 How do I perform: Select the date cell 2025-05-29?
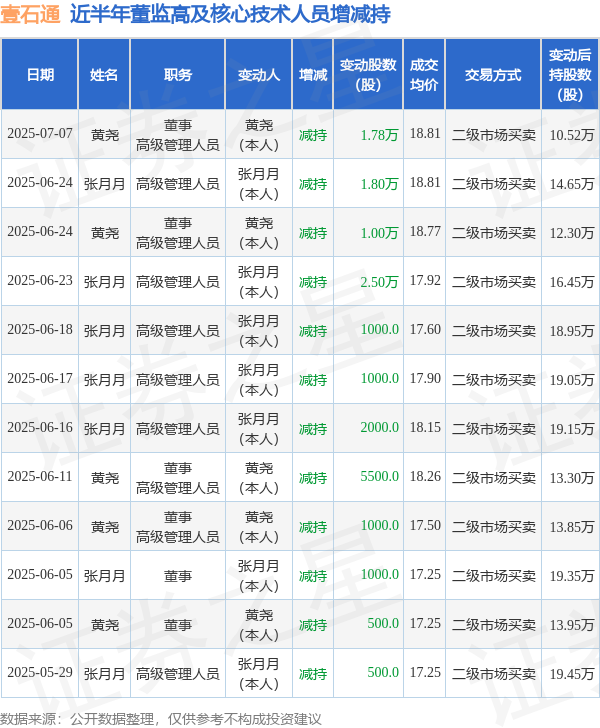[x=40, y=673]
